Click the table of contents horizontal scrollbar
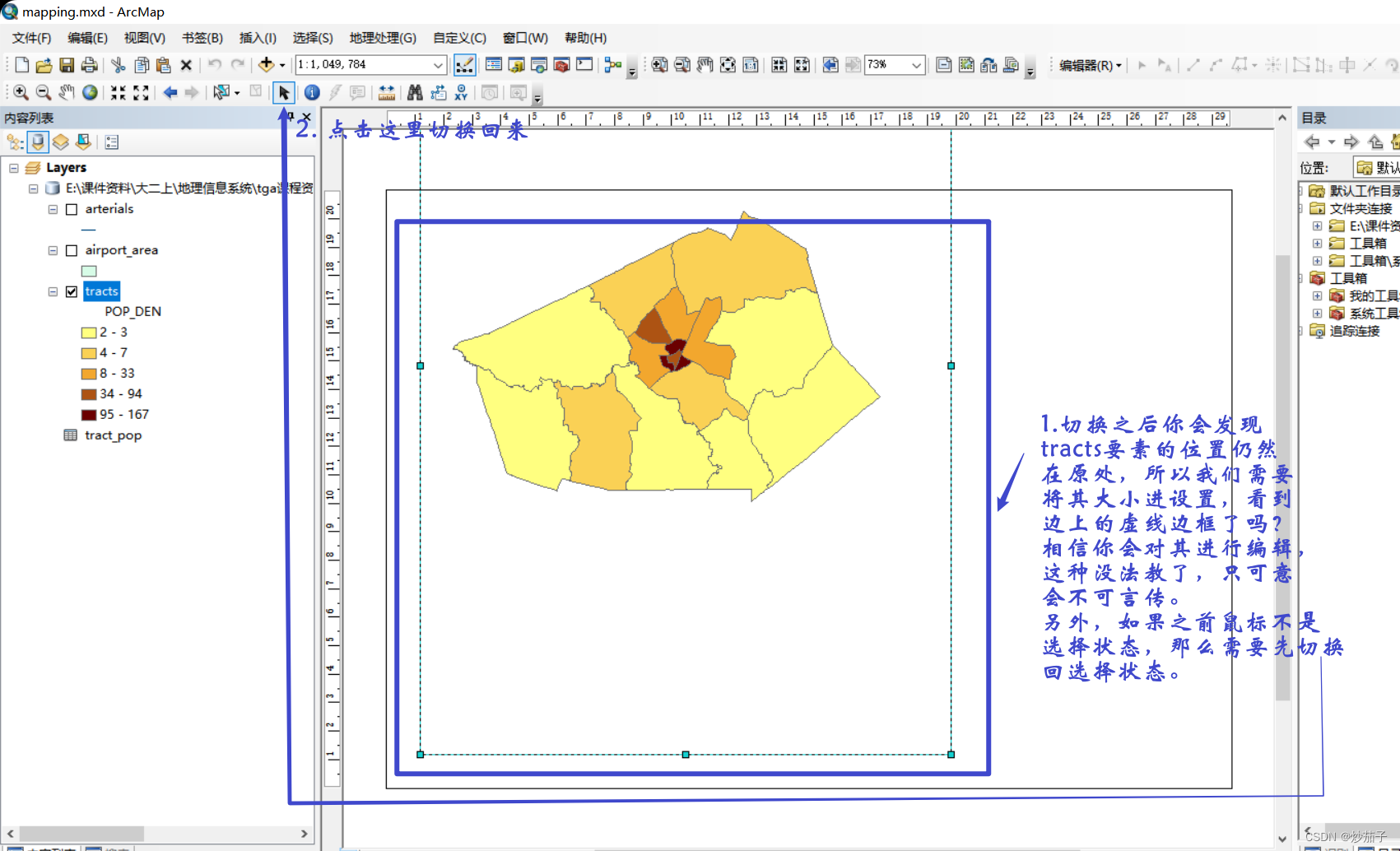1400x851 pixels. click(x=82, y=834)
